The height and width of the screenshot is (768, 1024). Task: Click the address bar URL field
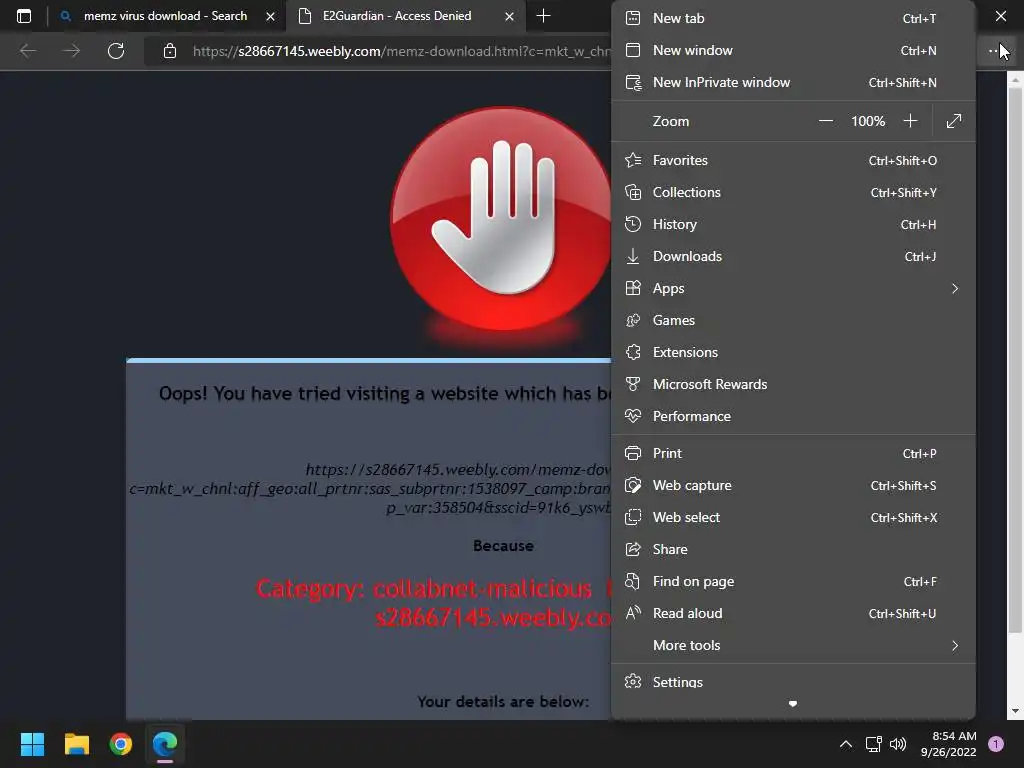(400, 51)
